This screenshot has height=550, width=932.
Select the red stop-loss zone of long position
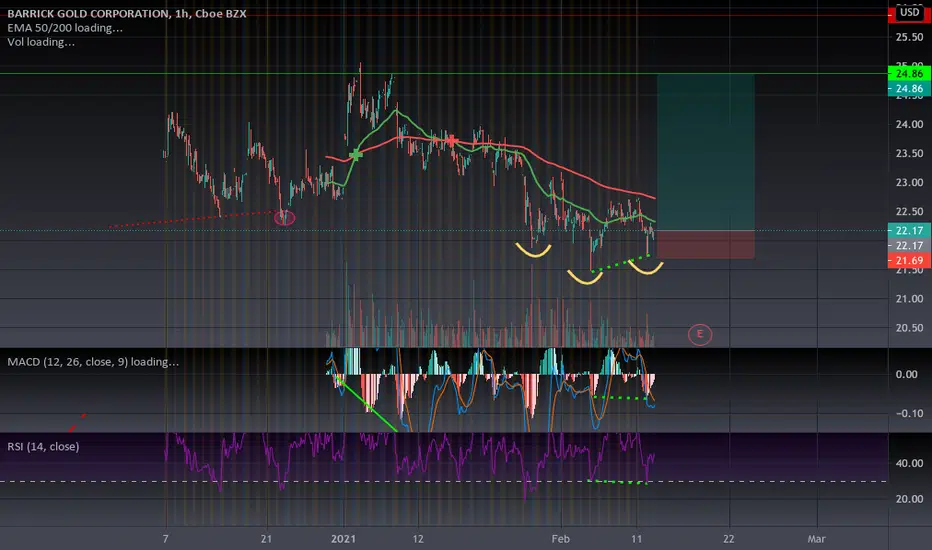pyautogui.click(x=706, y=244)
